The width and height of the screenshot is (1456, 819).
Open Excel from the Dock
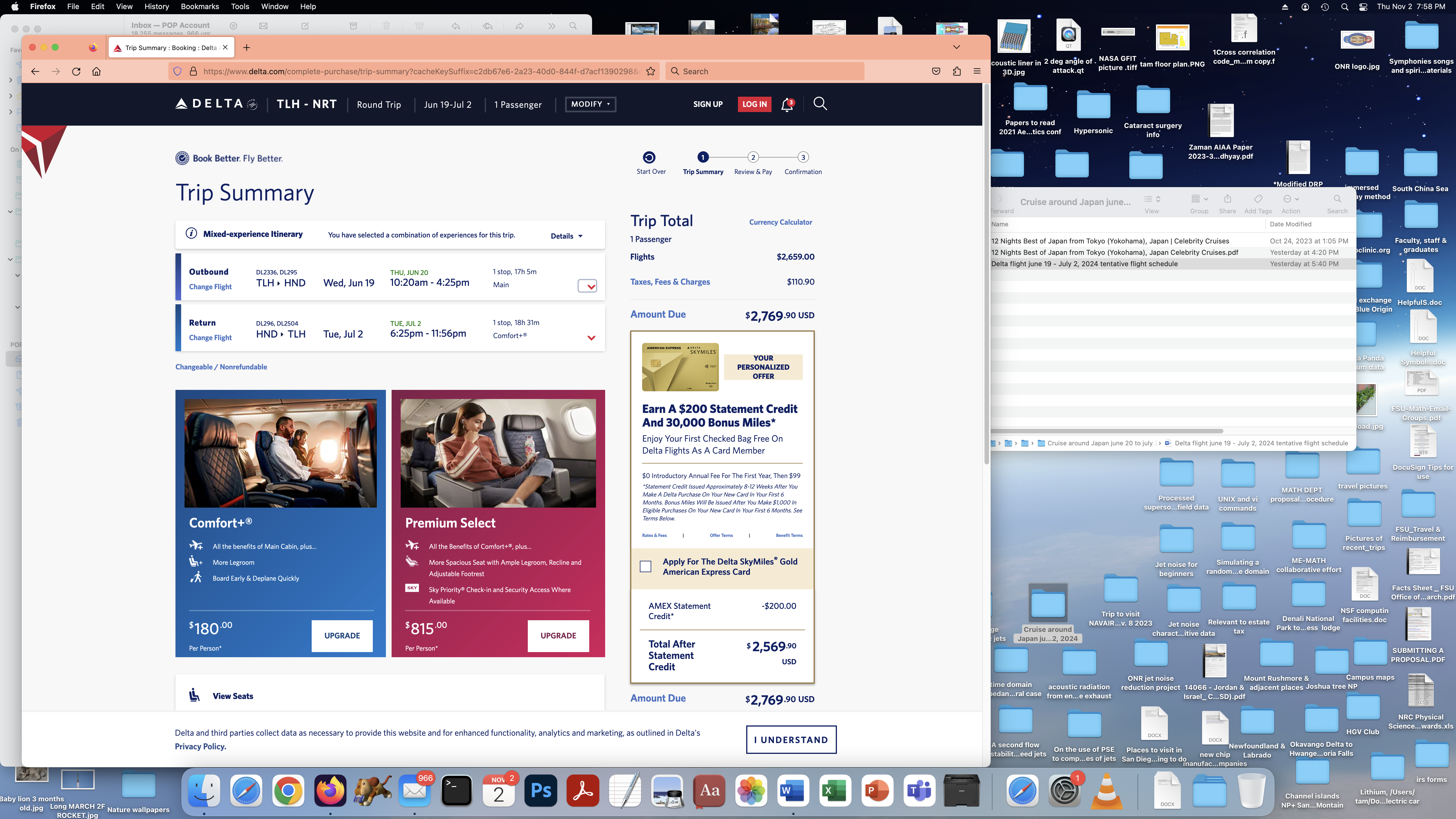click(x=835, y=790)
